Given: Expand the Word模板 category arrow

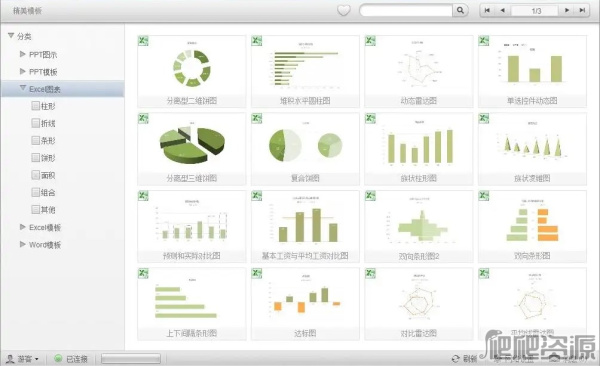Looking at the screenshot, I should click(23, 244).
